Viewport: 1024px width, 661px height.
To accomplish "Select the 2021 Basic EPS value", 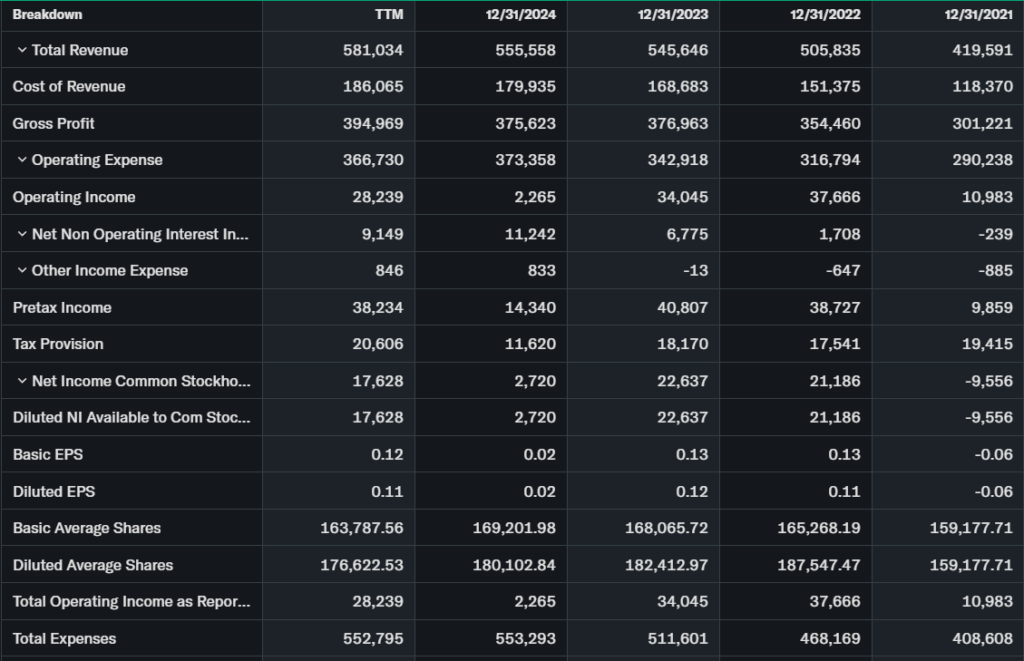I will [x=993, y=455].
